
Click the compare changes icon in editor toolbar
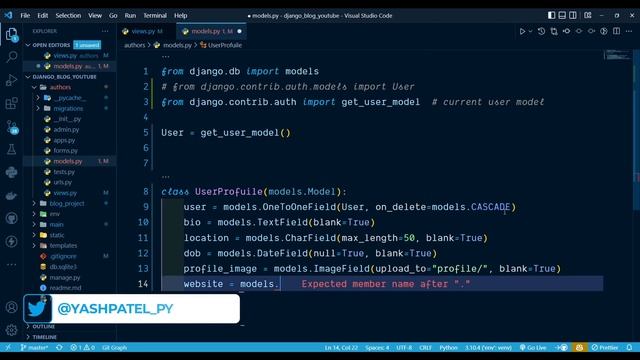click(x=554, y=31)
